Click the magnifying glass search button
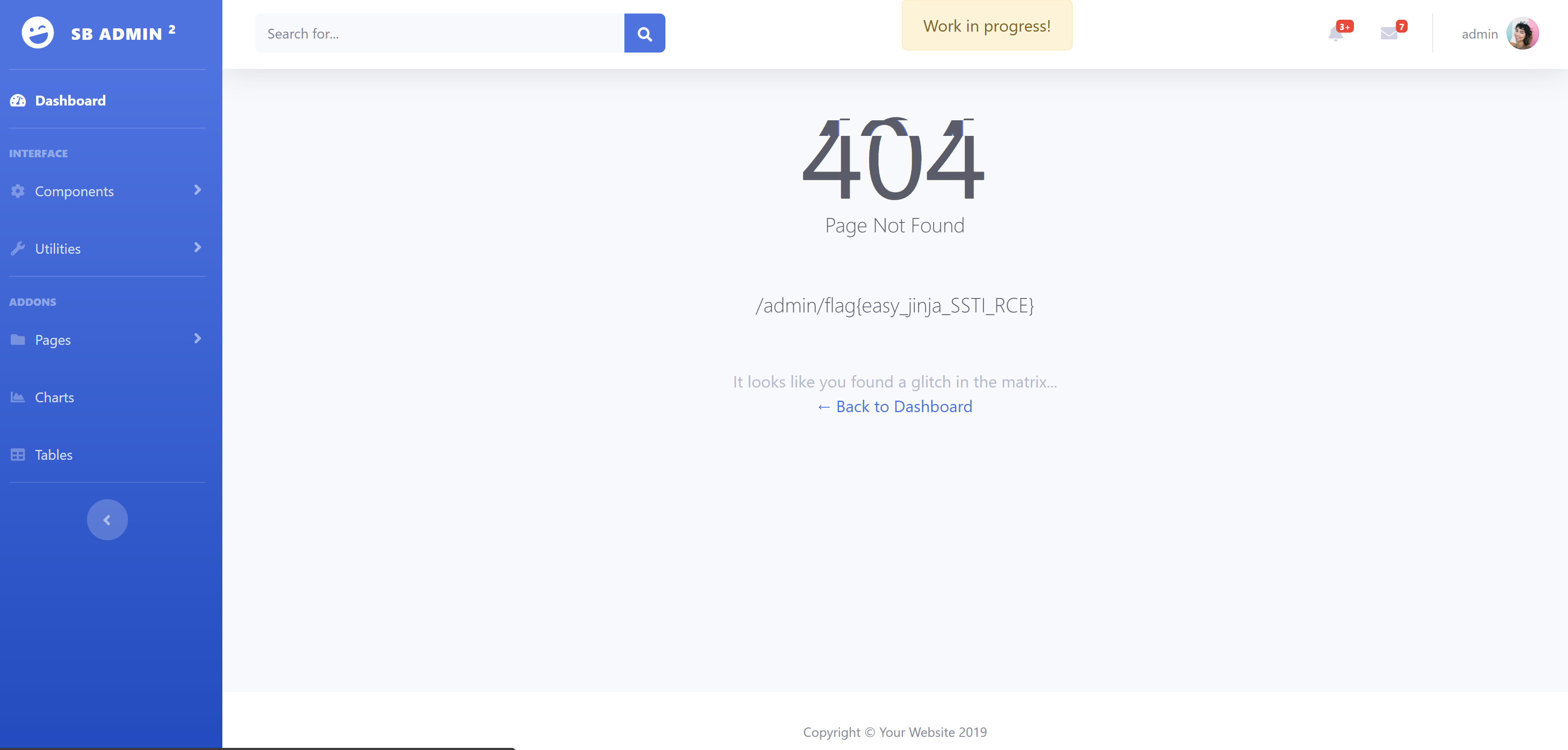 pyautogui.click(x=645, y=34)
